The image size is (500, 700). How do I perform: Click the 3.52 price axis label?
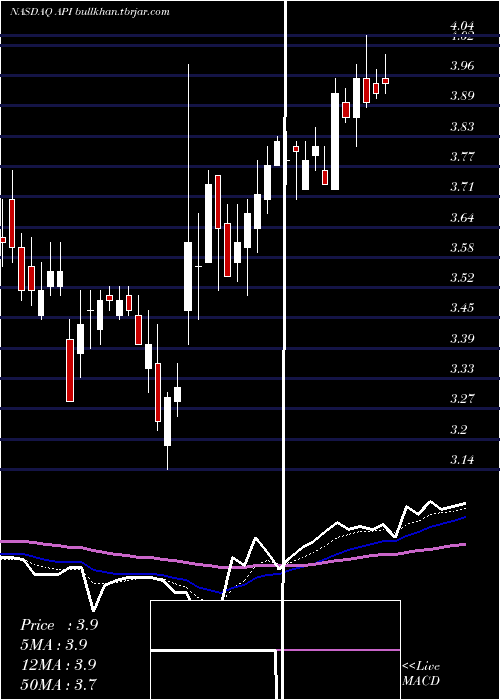[x=462, y=278]
